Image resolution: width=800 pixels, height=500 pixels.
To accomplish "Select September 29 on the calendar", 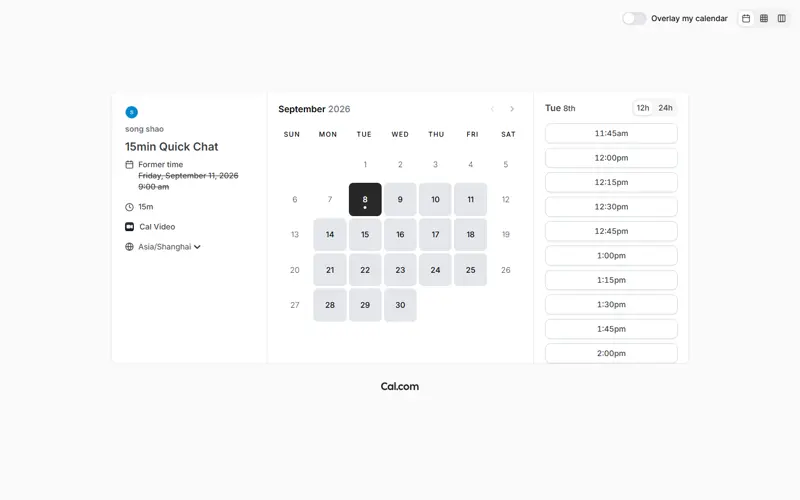I will click(365, 305).
